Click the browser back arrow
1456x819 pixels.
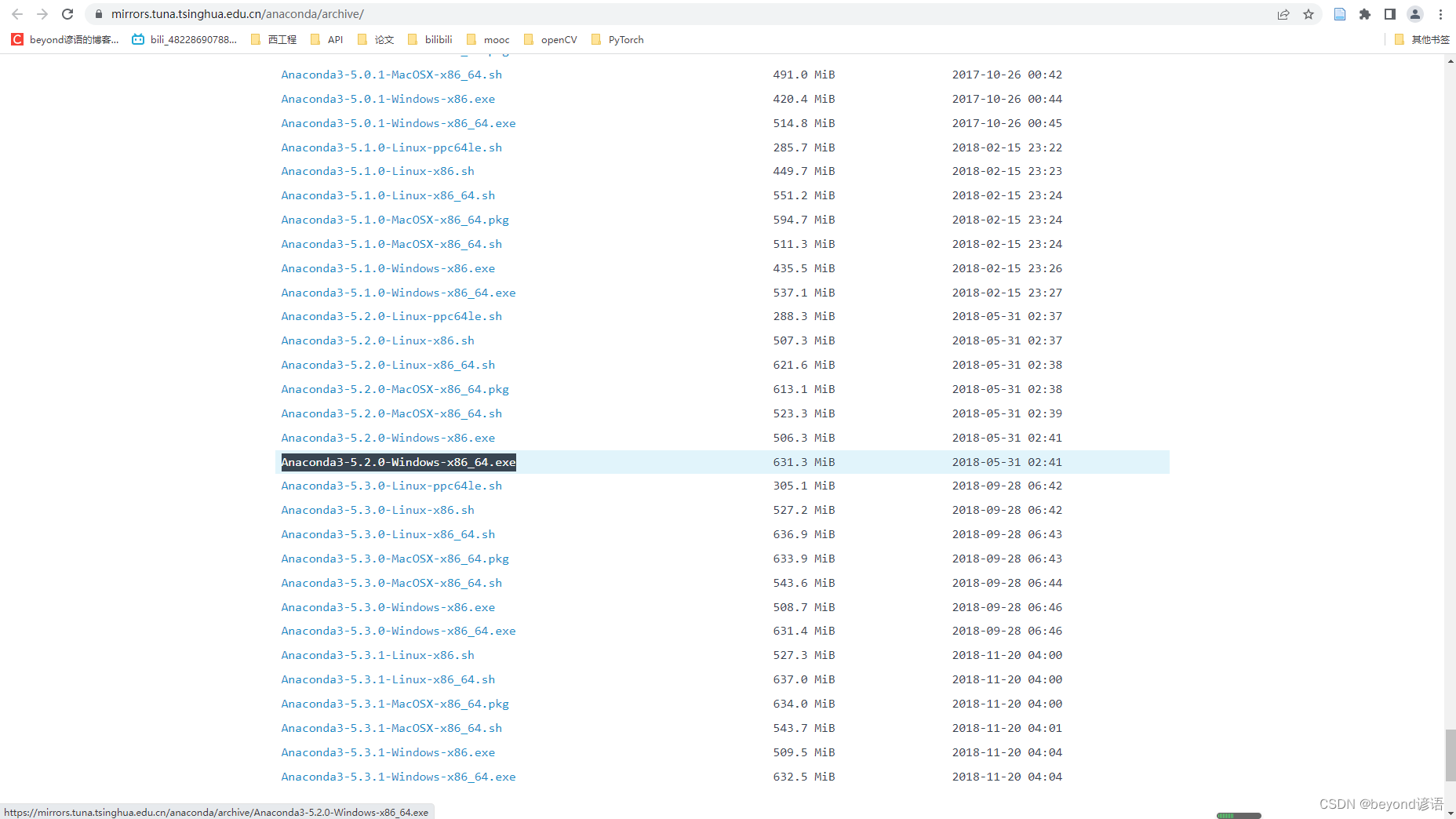pos(17,14)
